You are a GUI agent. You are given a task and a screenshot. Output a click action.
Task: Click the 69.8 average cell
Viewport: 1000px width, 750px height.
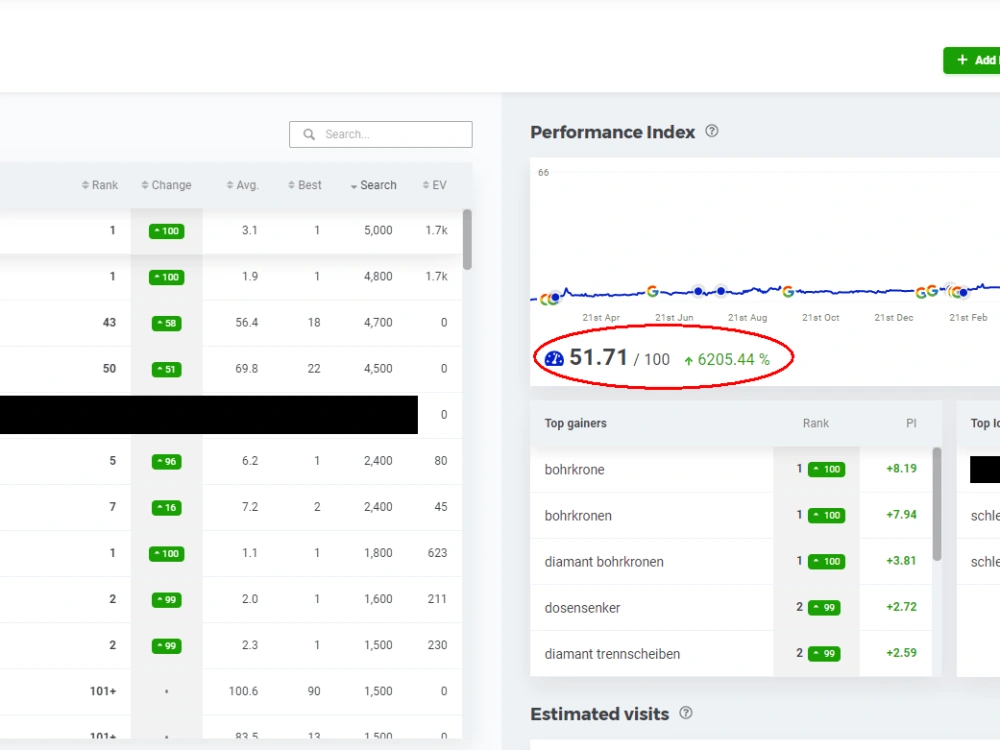coord(246,369)
